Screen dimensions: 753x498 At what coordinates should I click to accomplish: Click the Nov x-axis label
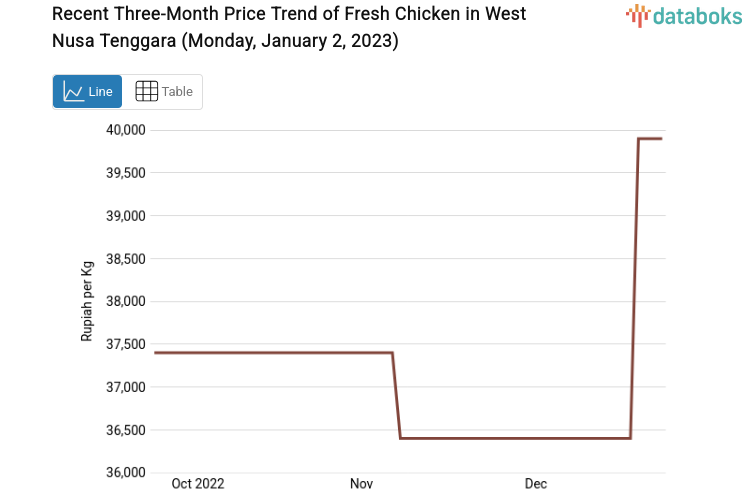[361, 484]
